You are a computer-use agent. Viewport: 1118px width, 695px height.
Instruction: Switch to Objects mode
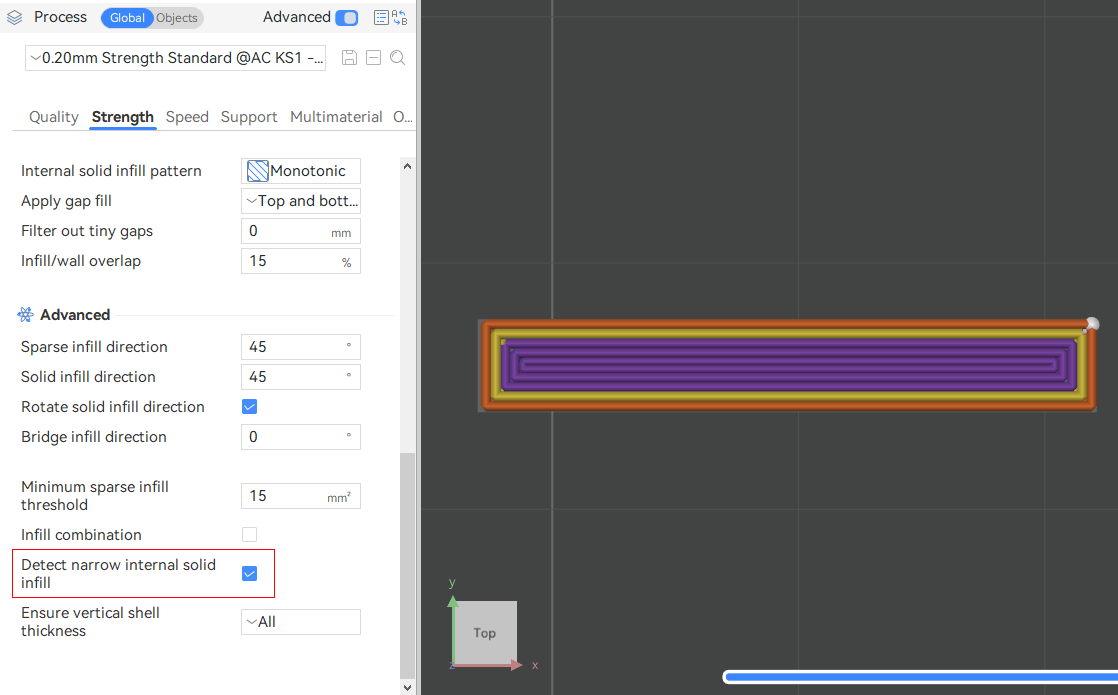[x=177, y=18]
